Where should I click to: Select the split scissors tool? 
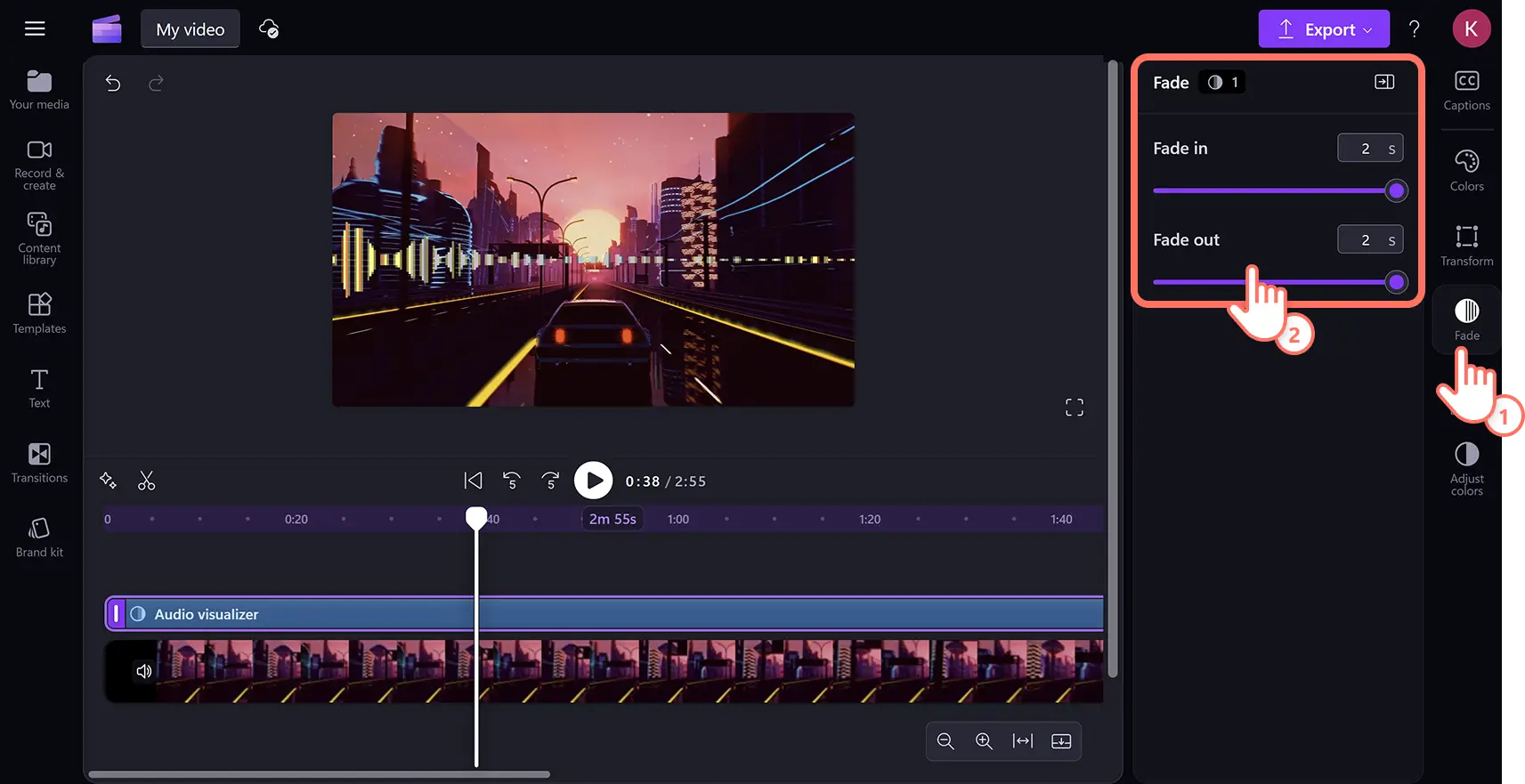click(x=147, y=481)
